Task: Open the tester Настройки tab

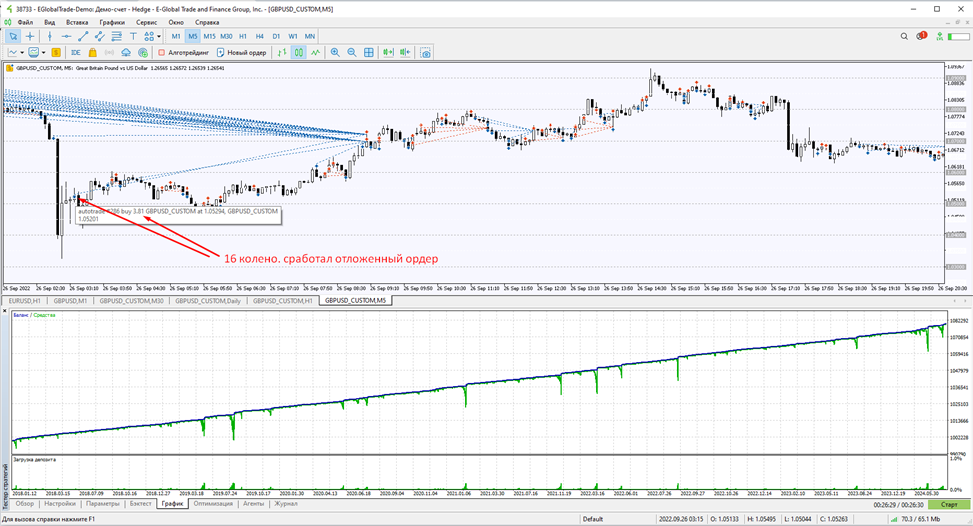Action: click(60, 504)
